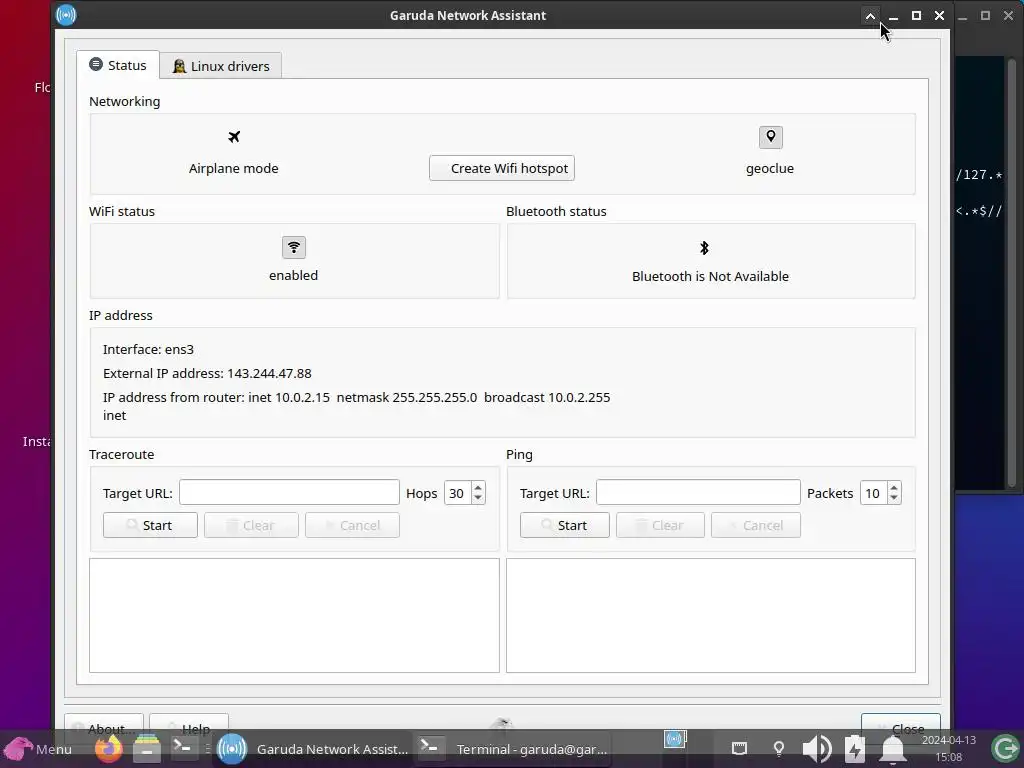This screenshot has width=1024, height=768.
Task: Increase the Traceroute Hops value
Action: pyautogui.click(x=478, y=487)
